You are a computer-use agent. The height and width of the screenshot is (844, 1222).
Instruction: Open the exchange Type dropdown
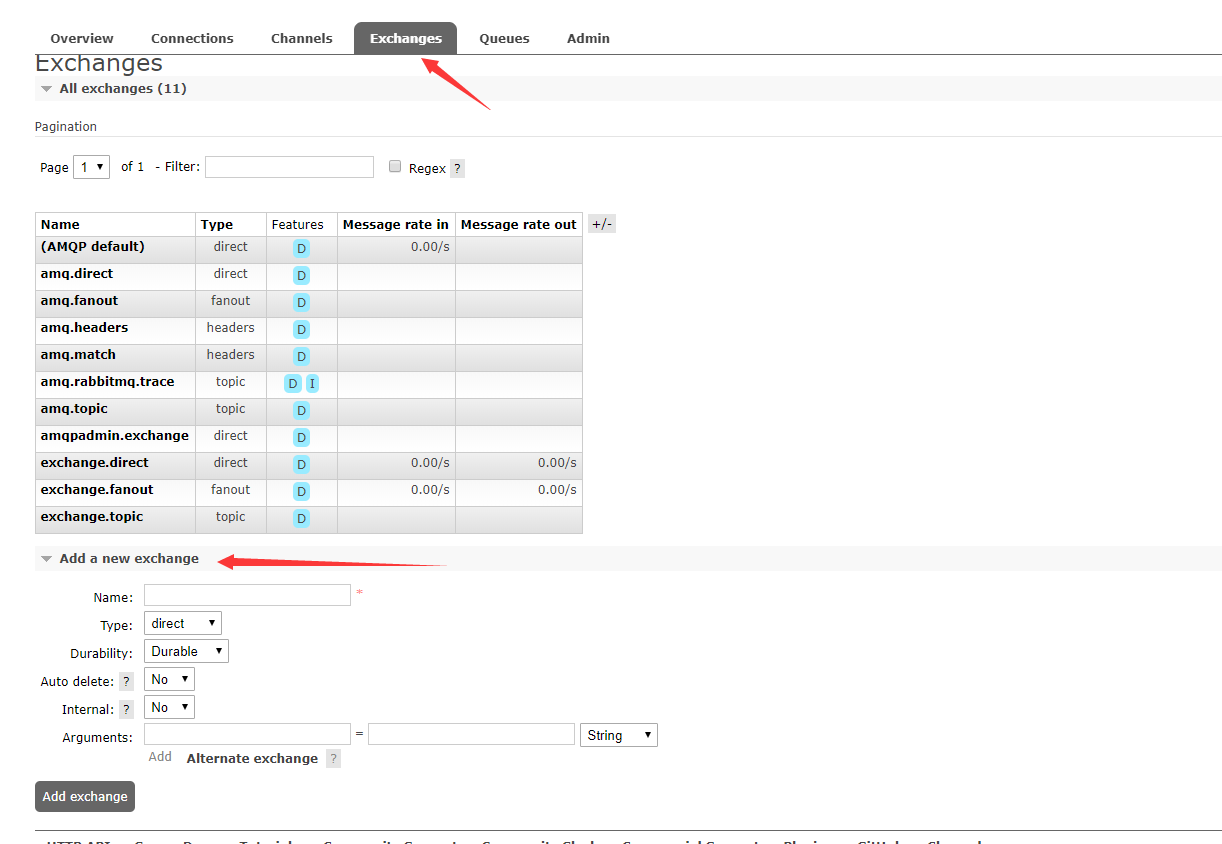click(183, 624)
